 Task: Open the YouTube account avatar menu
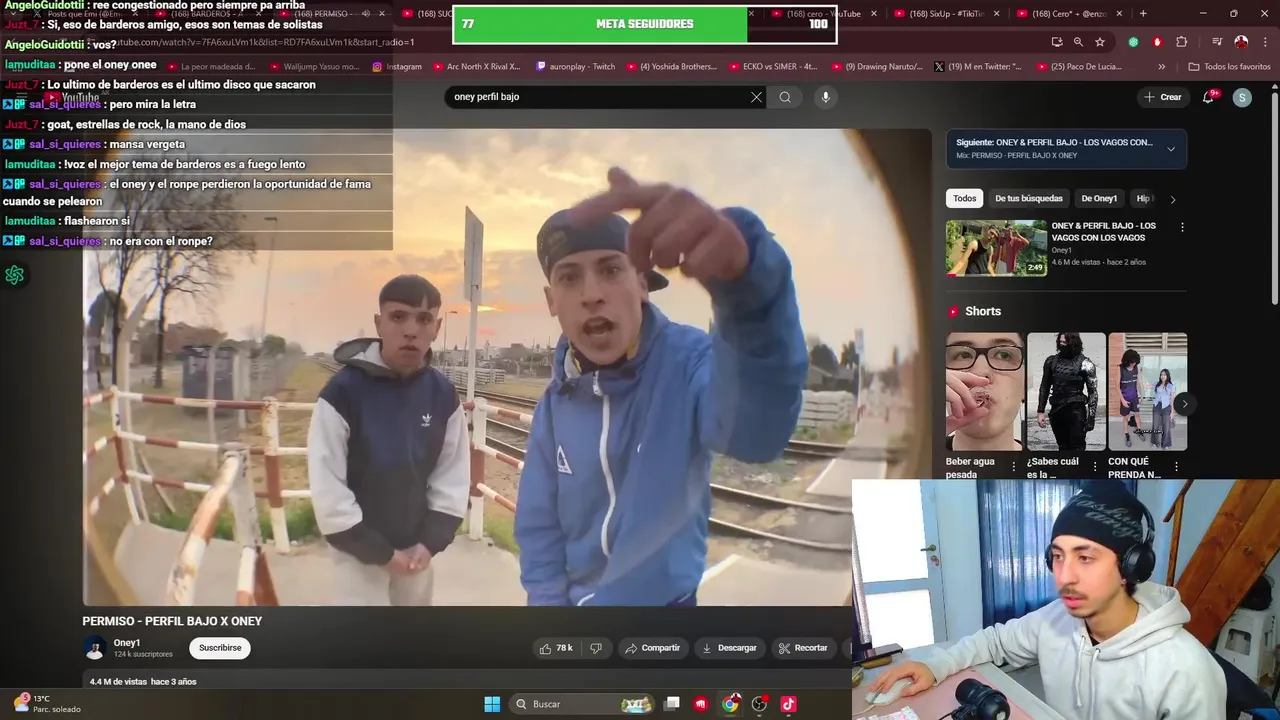1242,97
